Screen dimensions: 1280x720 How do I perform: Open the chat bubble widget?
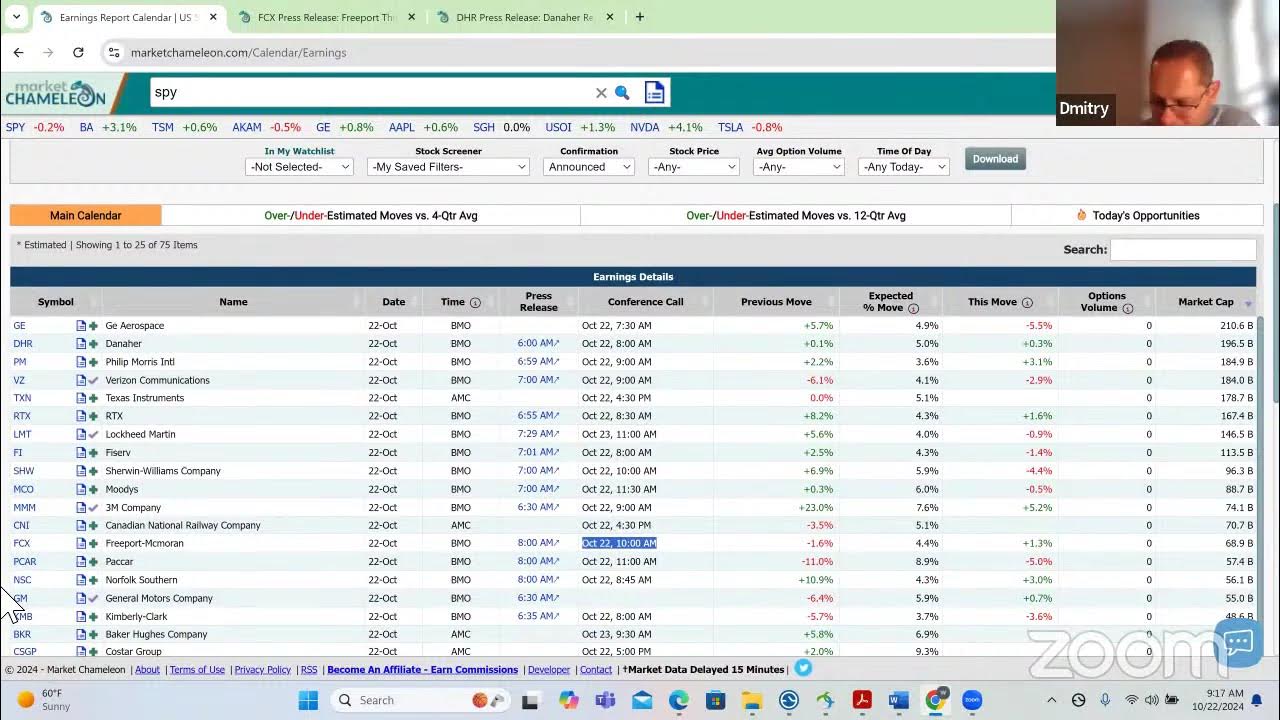point(1238,642)
